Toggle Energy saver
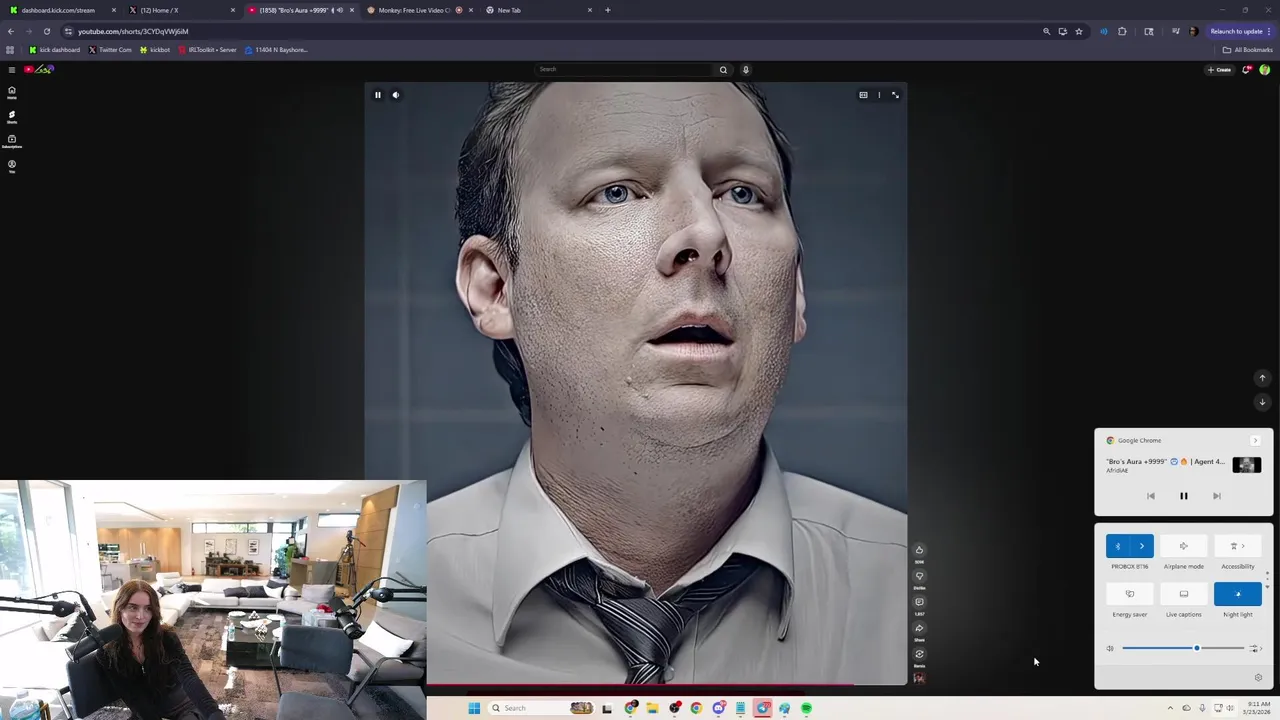 click(x=1130, y=594)
